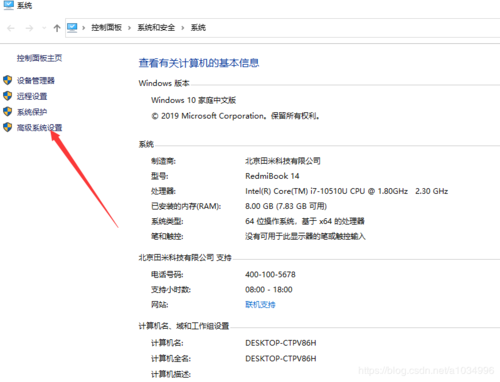Screen dimensions: 500x382
Task: Open 系统和安全 breadcrumb
Action: point(156,28)
